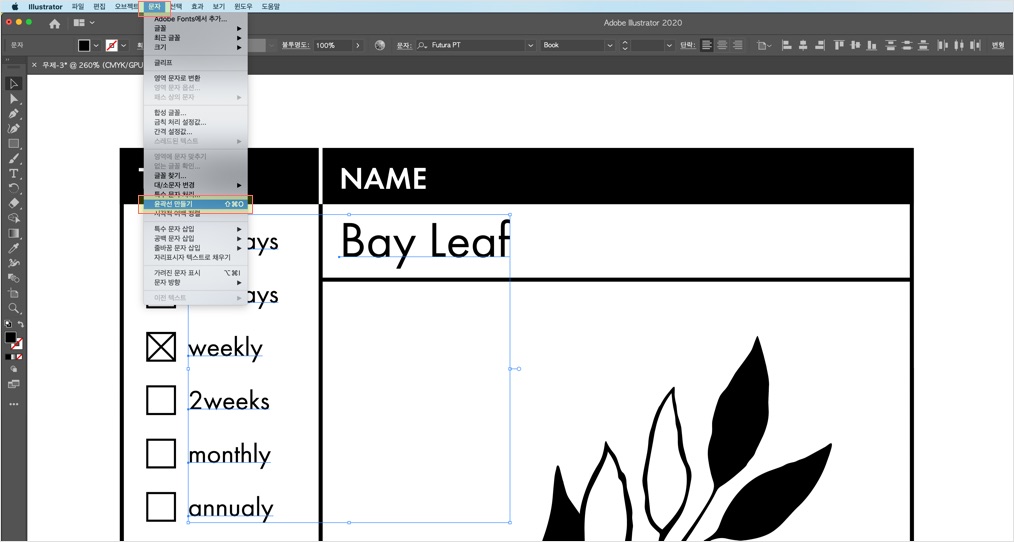Expand the Book font style dropdown
Screen dimensions: 1014x542
click(609, 45)
